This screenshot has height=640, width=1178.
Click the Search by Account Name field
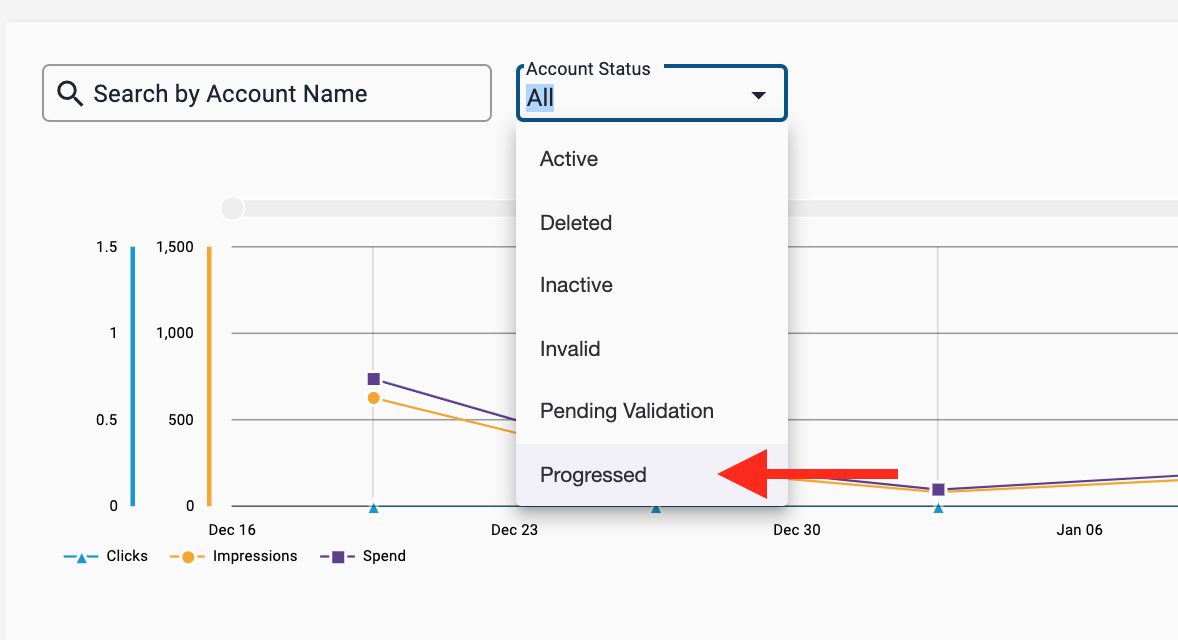tap(280, 94)
